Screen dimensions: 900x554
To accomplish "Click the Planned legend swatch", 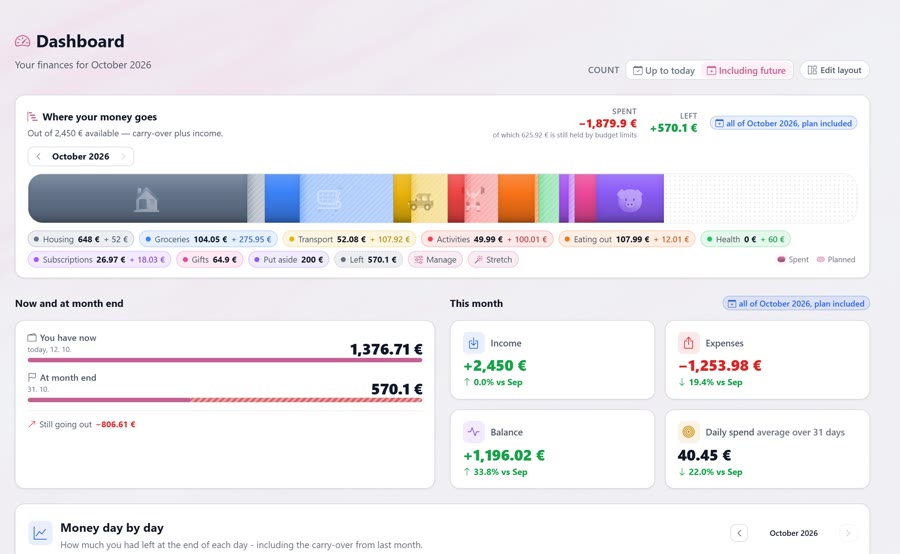I will [821, 259].
